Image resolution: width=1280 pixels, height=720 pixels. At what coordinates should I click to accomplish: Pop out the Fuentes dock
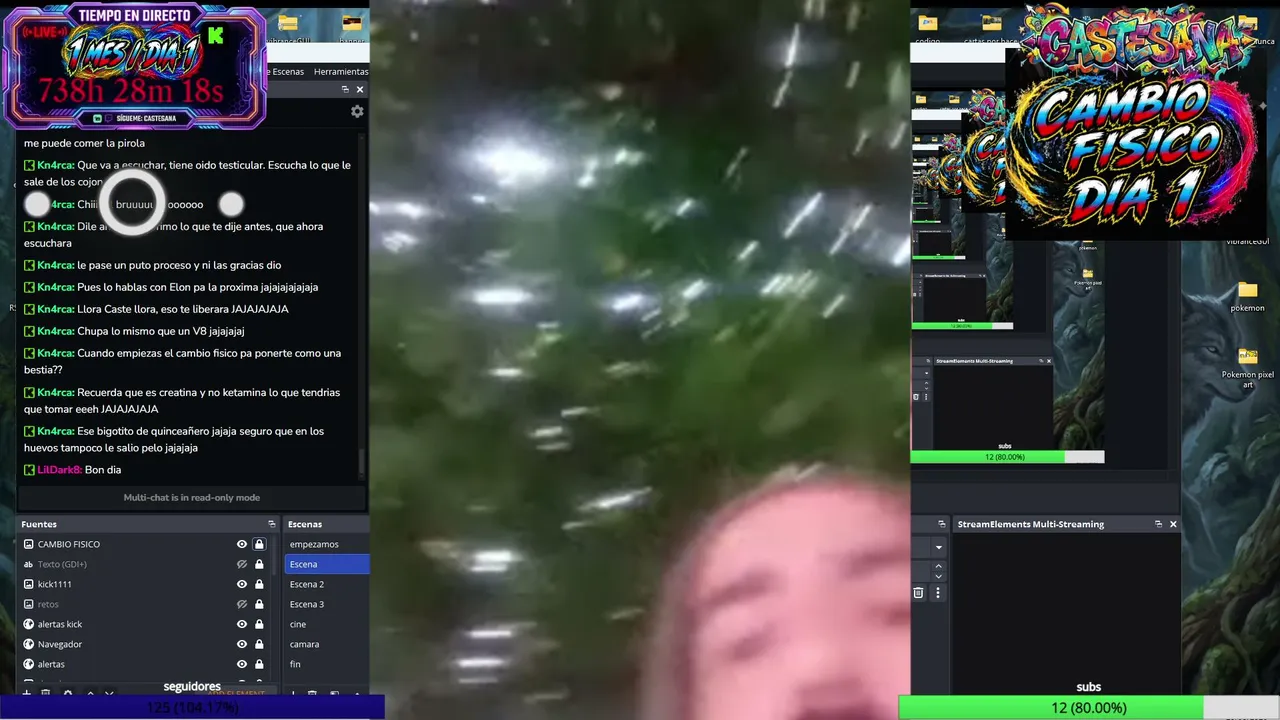(272, 524)
